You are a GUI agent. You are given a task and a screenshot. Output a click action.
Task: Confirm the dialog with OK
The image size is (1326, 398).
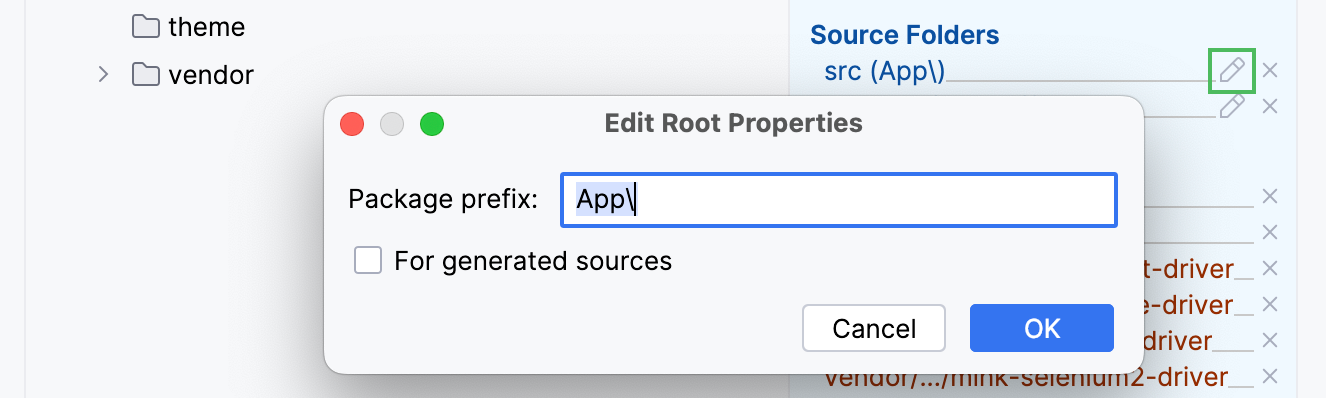1042,328
